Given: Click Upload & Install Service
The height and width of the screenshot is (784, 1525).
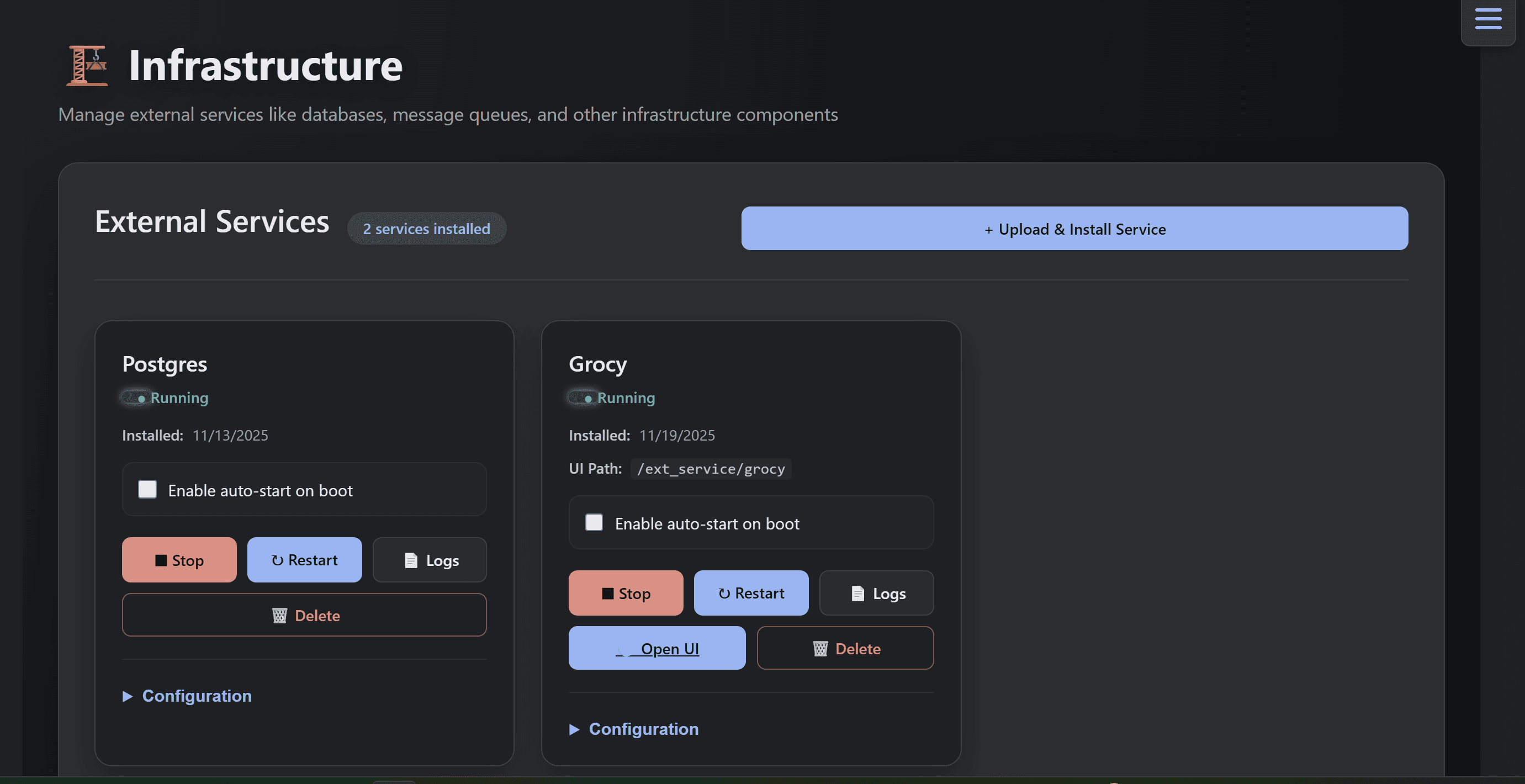Looking at the screenshot, I should 1074,229.
